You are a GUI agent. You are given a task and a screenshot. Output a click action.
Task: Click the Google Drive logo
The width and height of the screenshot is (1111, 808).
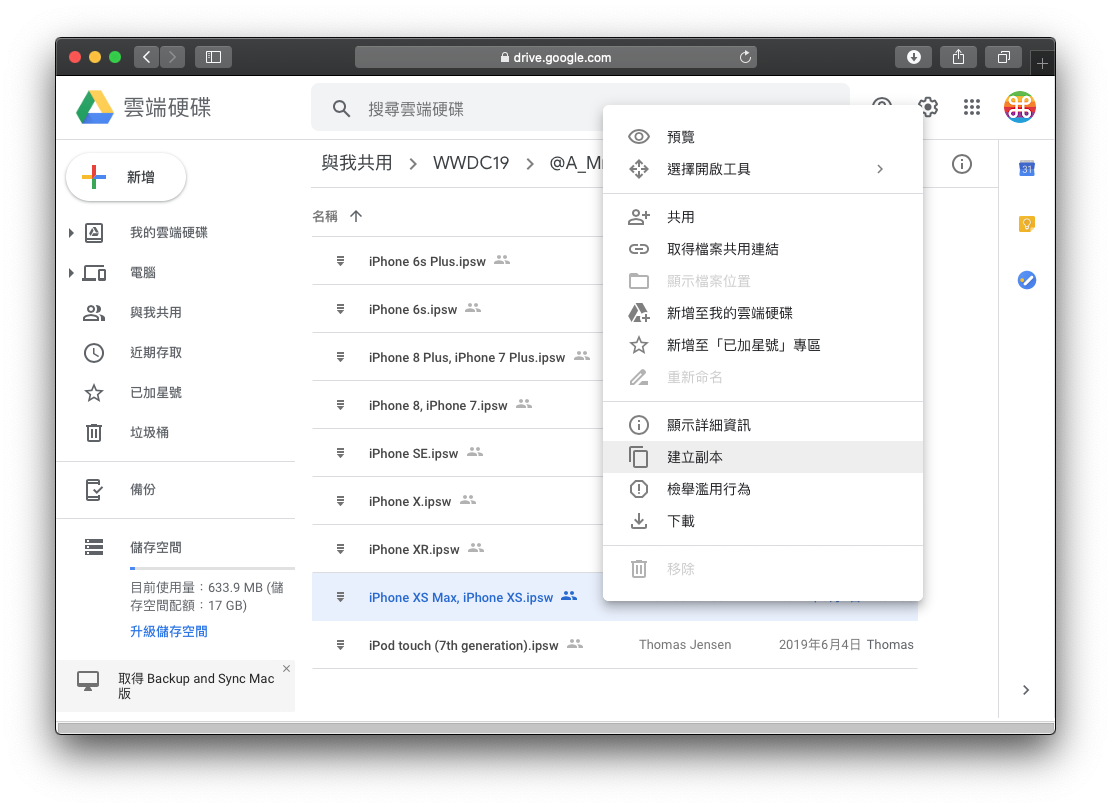pos(95,107)
